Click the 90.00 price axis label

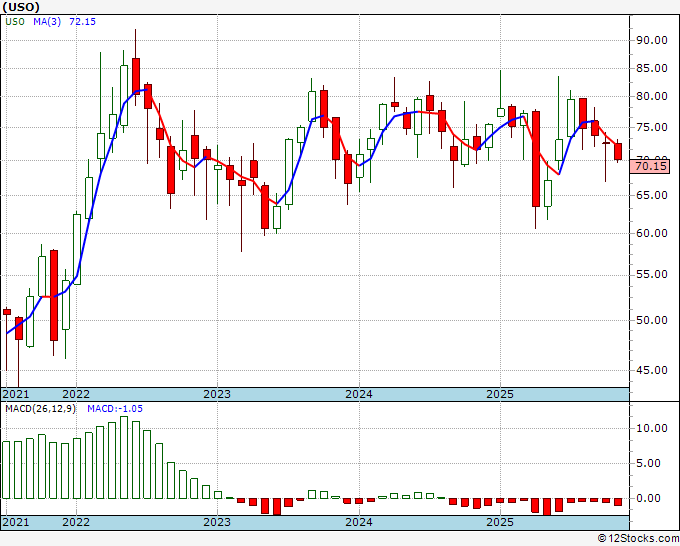[652, 40]
